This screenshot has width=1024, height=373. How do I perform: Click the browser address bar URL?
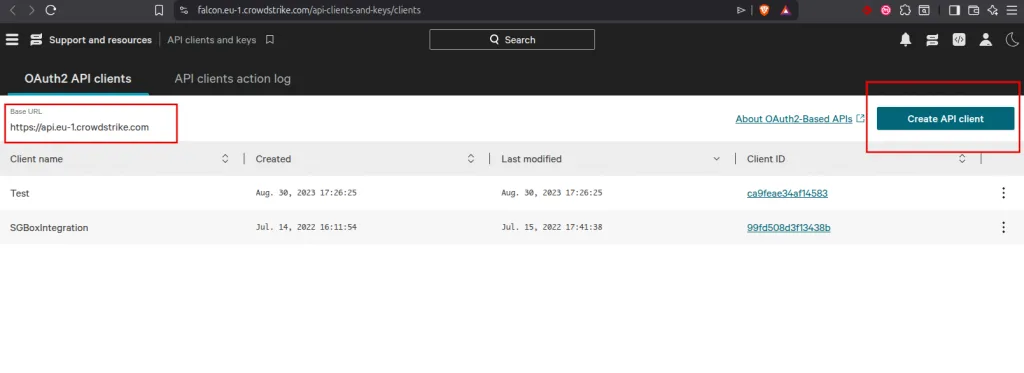[x=310, y=10]
